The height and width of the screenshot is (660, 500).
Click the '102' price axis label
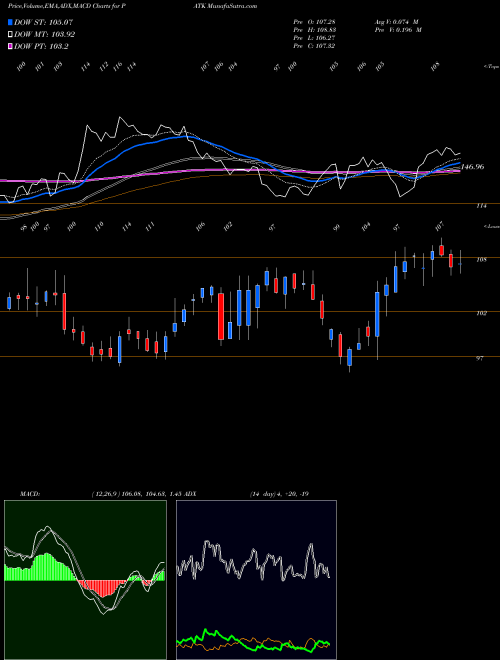[481, 313]
